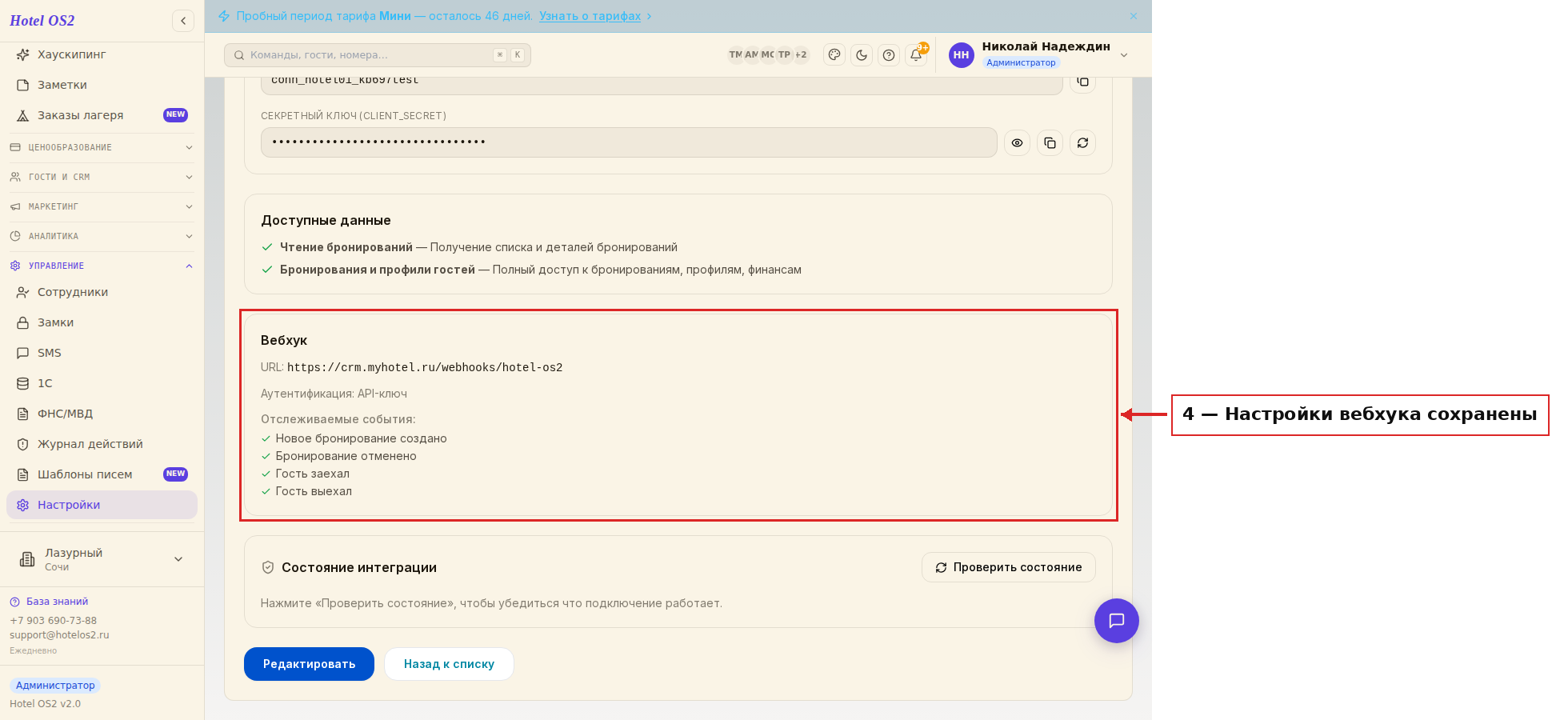Click the Hotel OS2 logo
Viewport: 1568px width, 720px height.
click(x=42, y=21)
